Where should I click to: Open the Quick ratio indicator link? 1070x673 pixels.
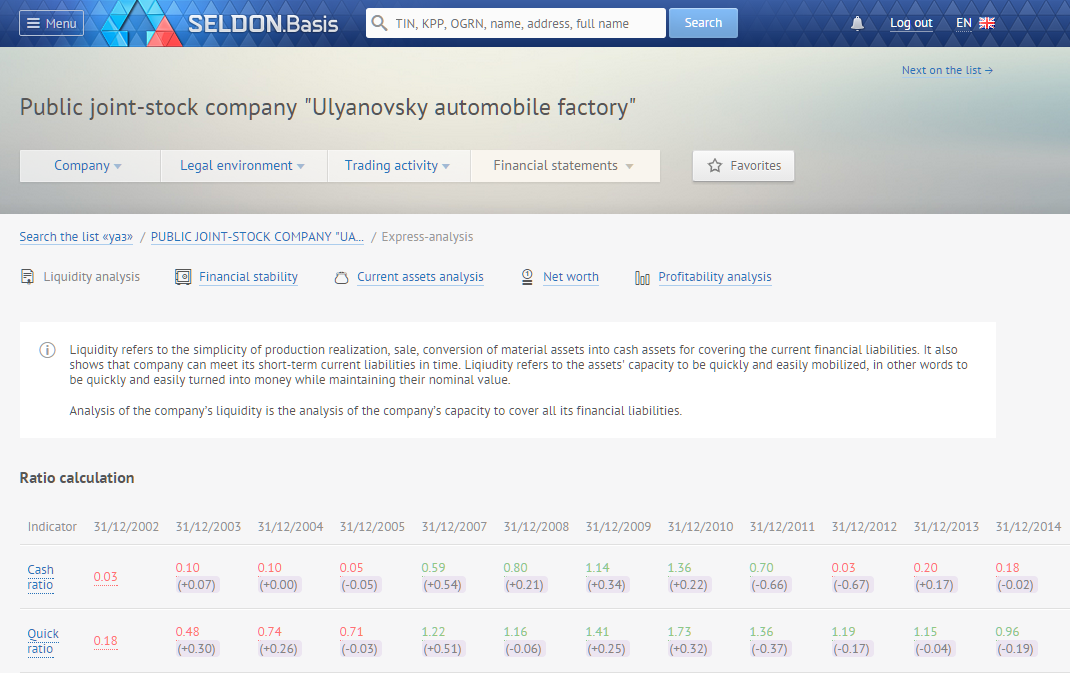[x=43, y=641]
